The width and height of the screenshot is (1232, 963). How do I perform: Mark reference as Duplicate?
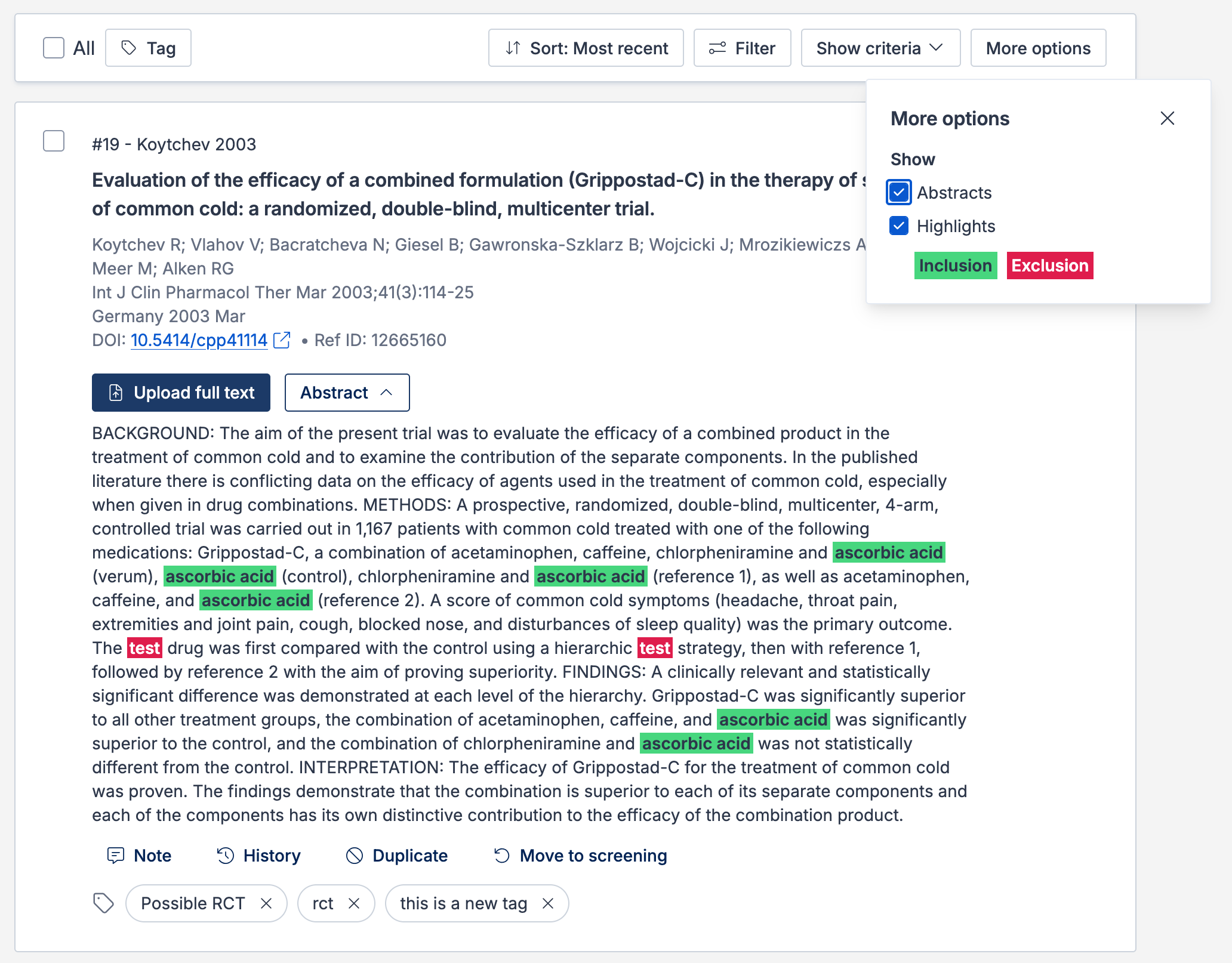[397, 856]
